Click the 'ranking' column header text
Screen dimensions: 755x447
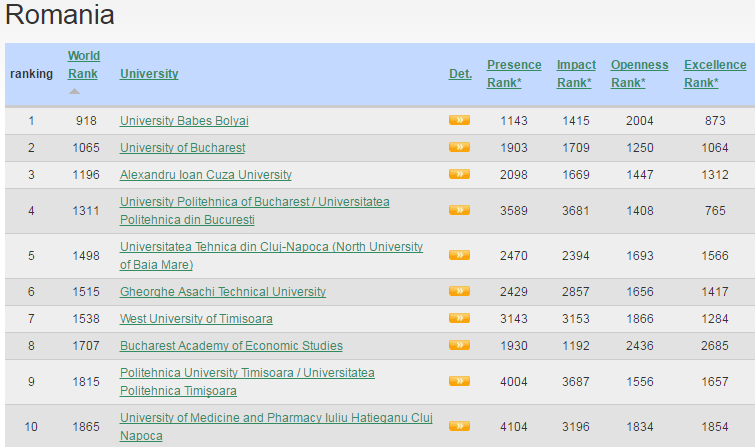(x=31, y=74)
